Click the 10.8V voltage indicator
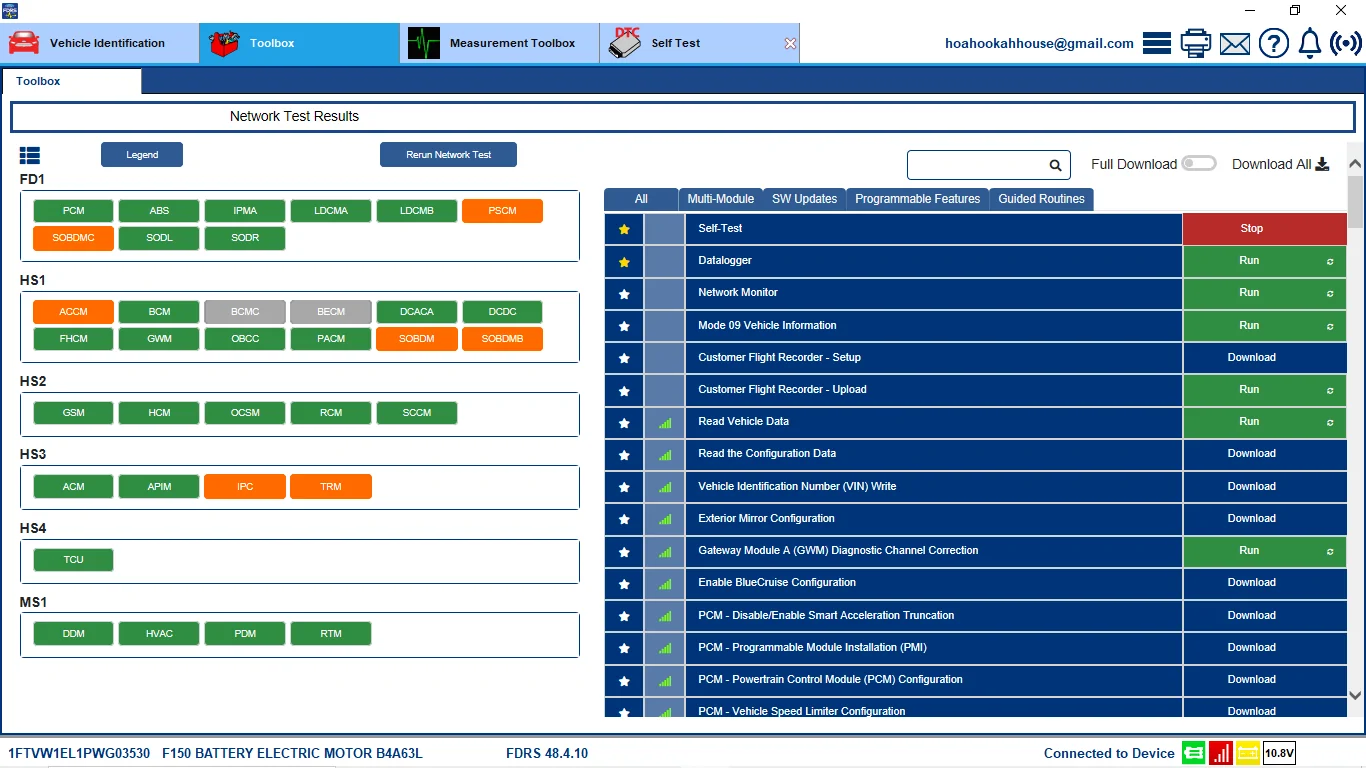The width and height of the screenshot is (1366, 768). point(1279,753)
